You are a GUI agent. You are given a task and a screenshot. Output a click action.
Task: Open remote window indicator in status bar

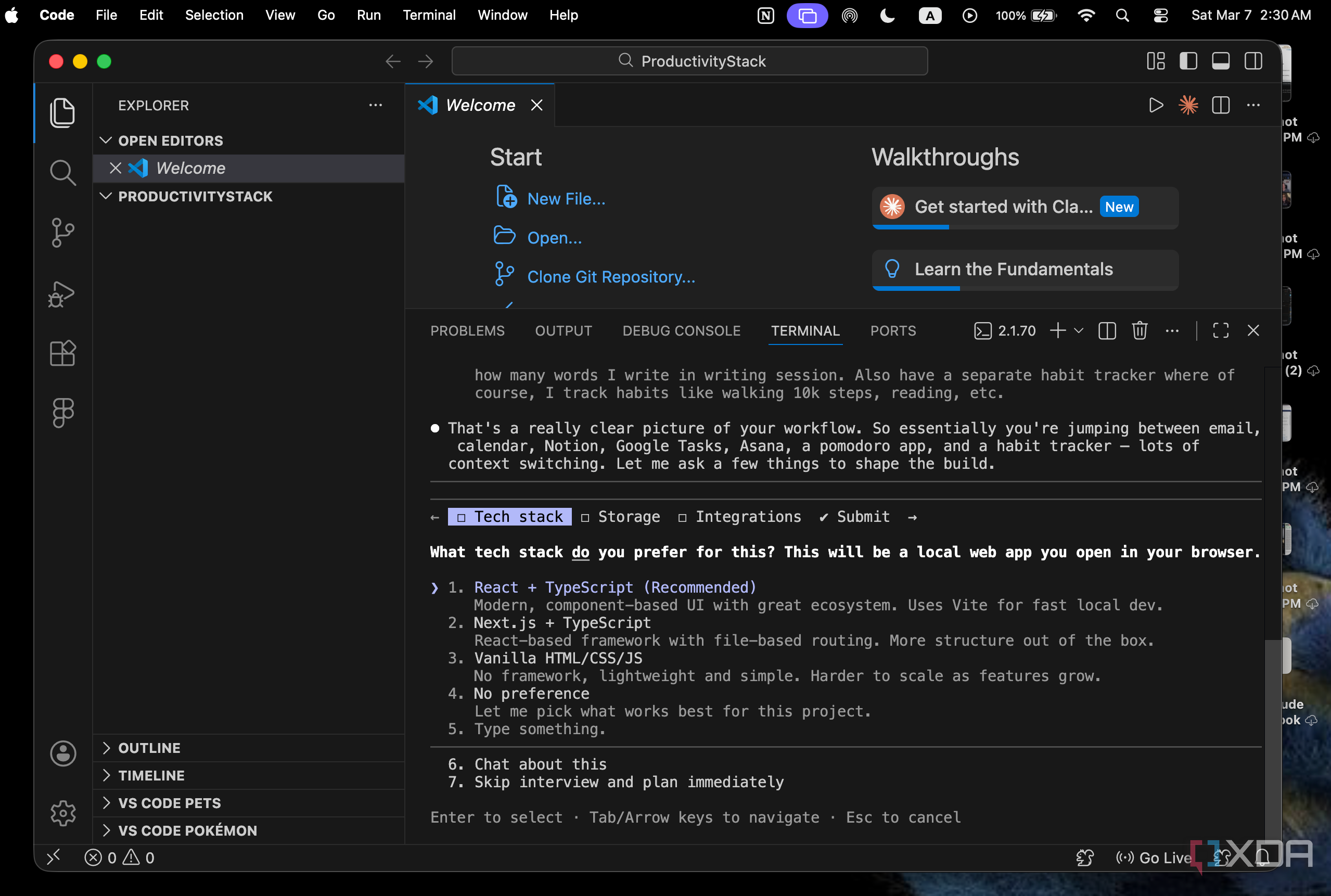(x=54, y=857)
